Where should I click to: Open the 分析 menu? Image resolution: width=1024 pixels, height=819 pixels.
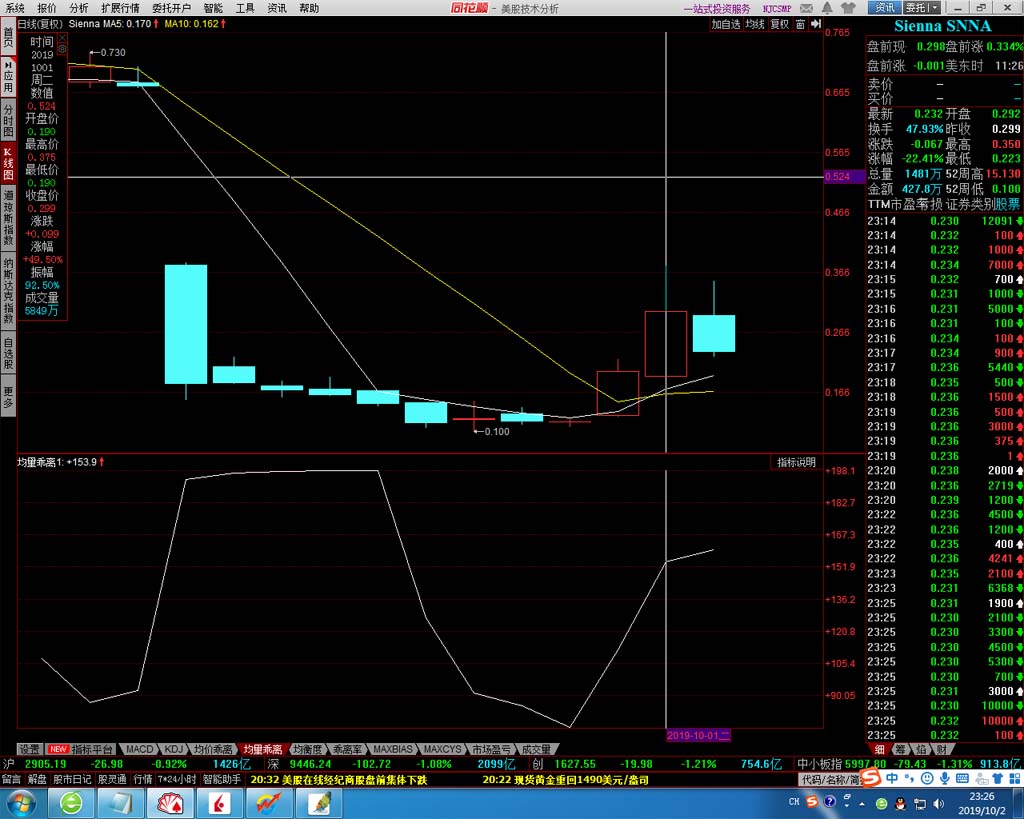(x=79, y=8)
